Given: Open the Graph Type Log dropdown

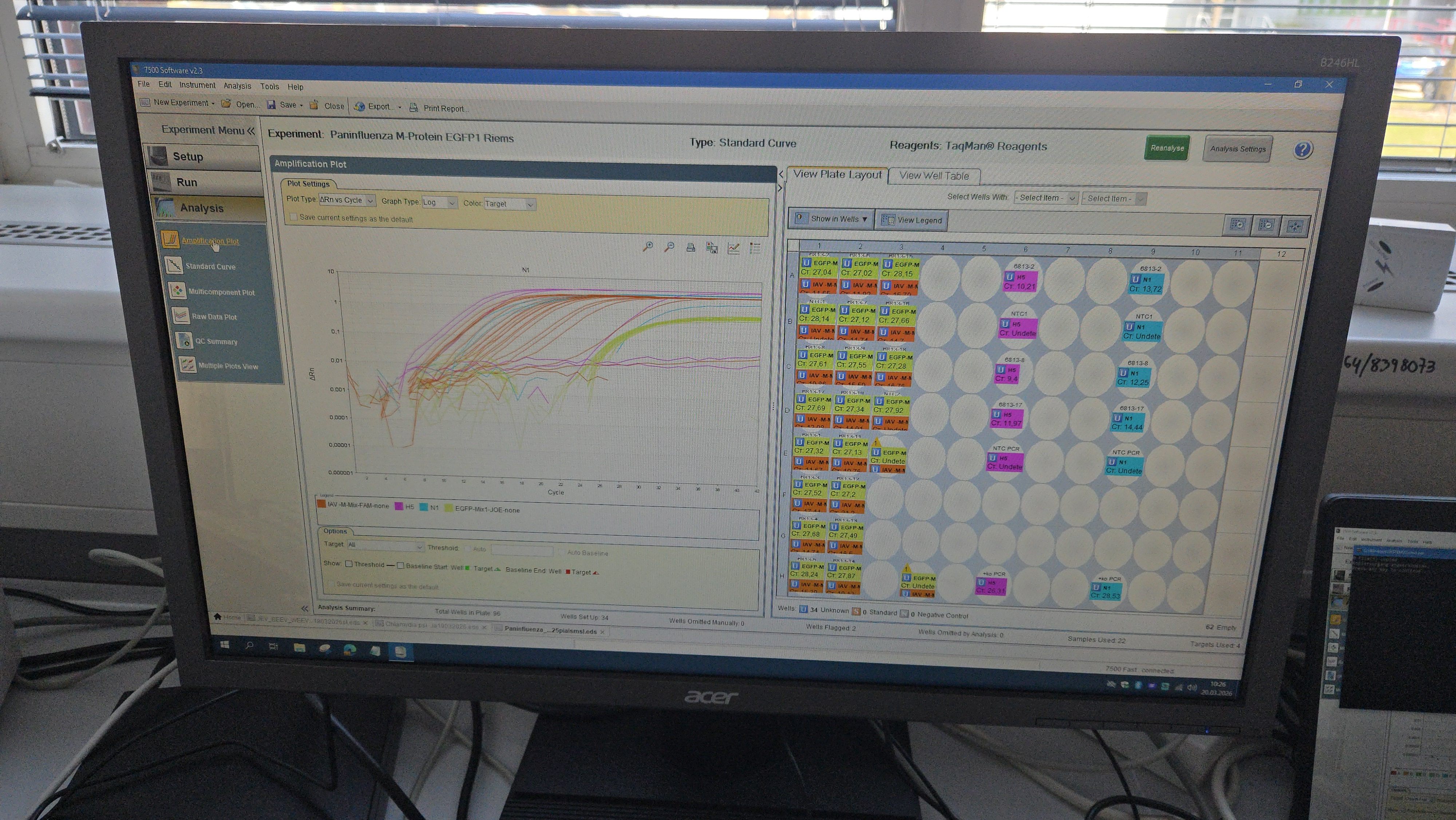Looking at the screenshot, I should click(x=439, y=202).
